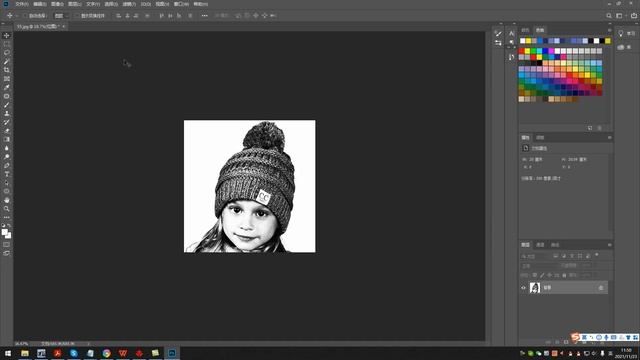Open the Properties panel flyout menu
Viewport: 640px width, 360px height.
pos(609,138)
